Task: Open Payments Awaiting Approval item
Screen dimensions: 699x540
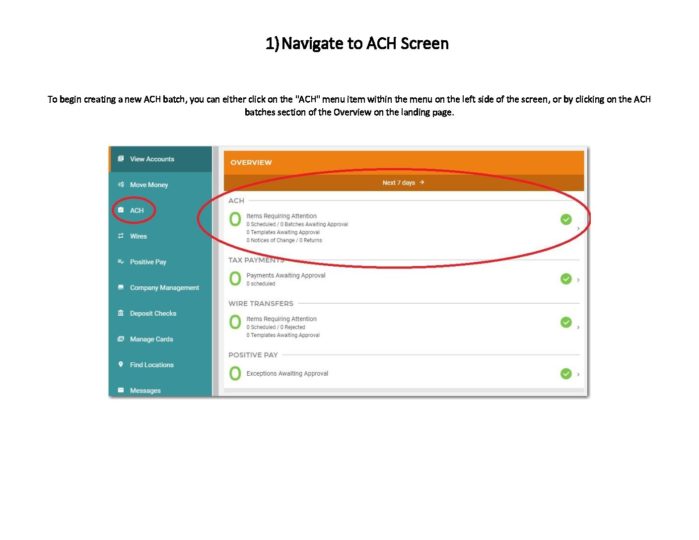Action: (286, 276)
